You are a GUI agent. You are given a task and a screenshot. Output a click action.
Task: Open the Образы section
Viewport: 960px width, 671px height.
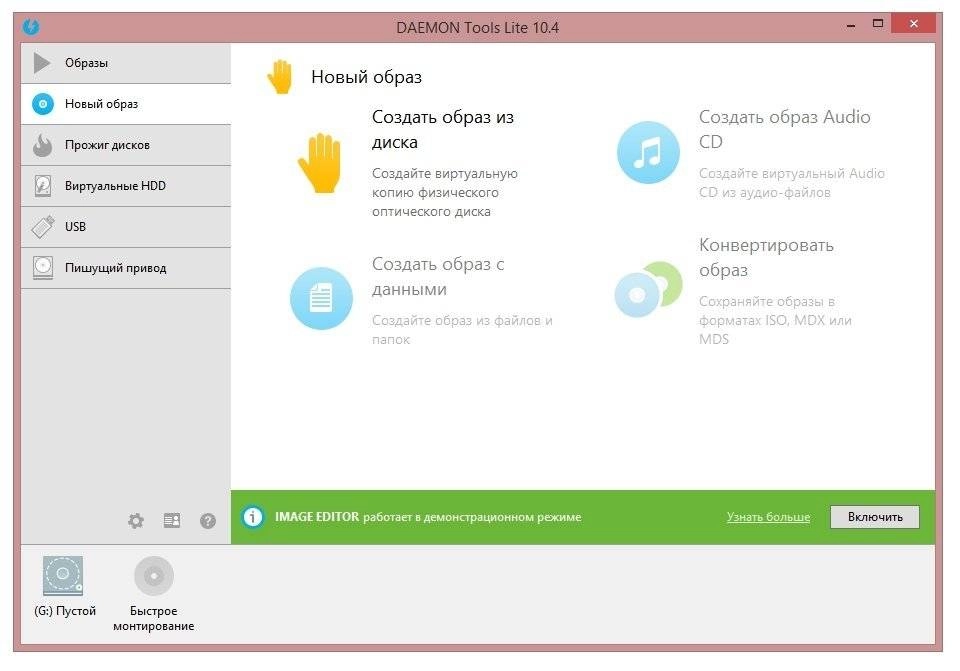[126, 63]
